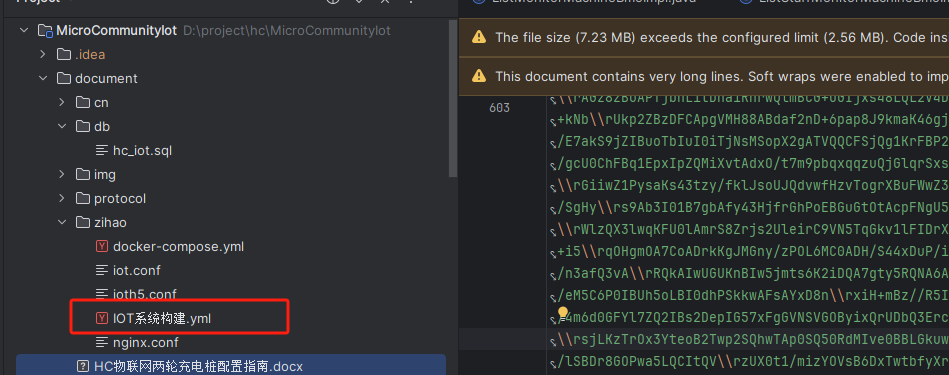Click soft-wrap marker beside /lSBDr8GO line
Screen dimensions: 949x375
[x=553, y=364]
